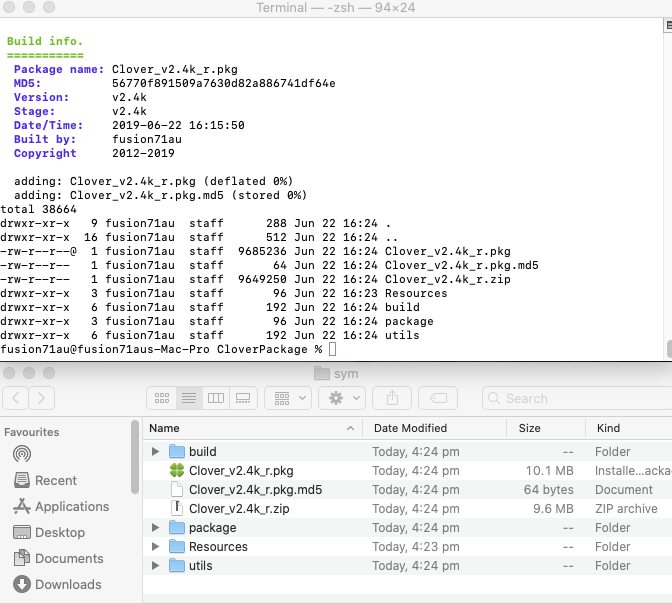The height and width of the screenshot is (603, 672).
Task: Click the MD5 hash in Terminal
Action: [x=224, y=83]
